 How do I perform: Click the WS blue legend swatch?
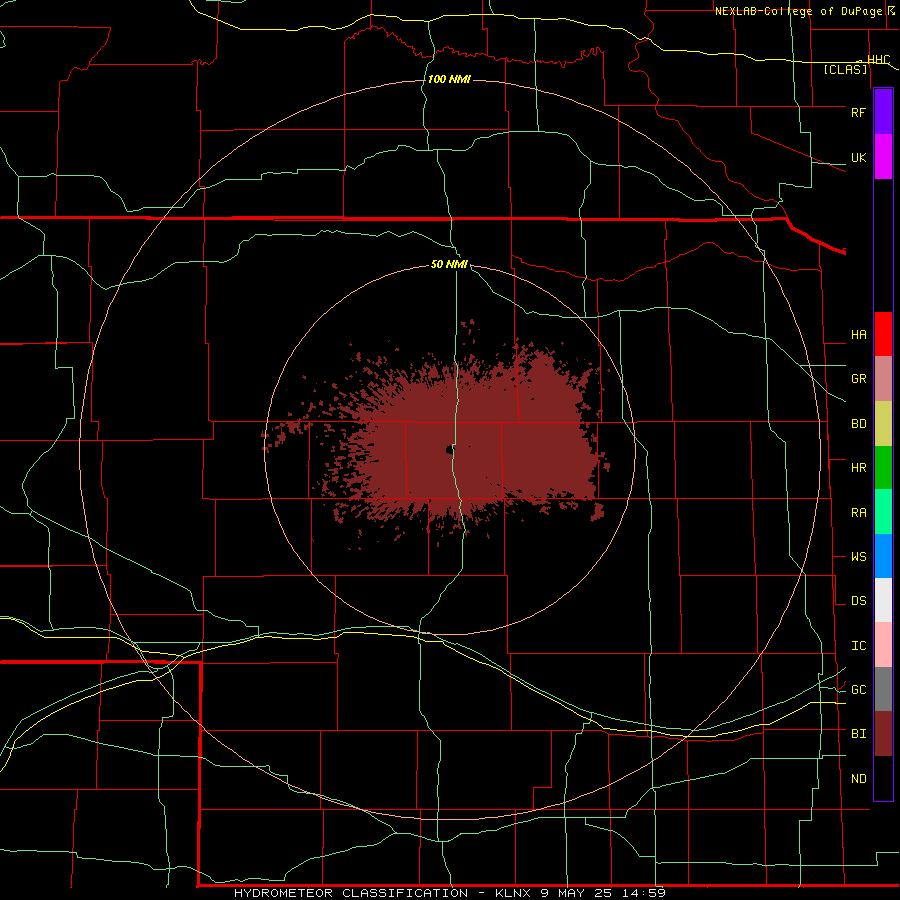click(883, 556)
